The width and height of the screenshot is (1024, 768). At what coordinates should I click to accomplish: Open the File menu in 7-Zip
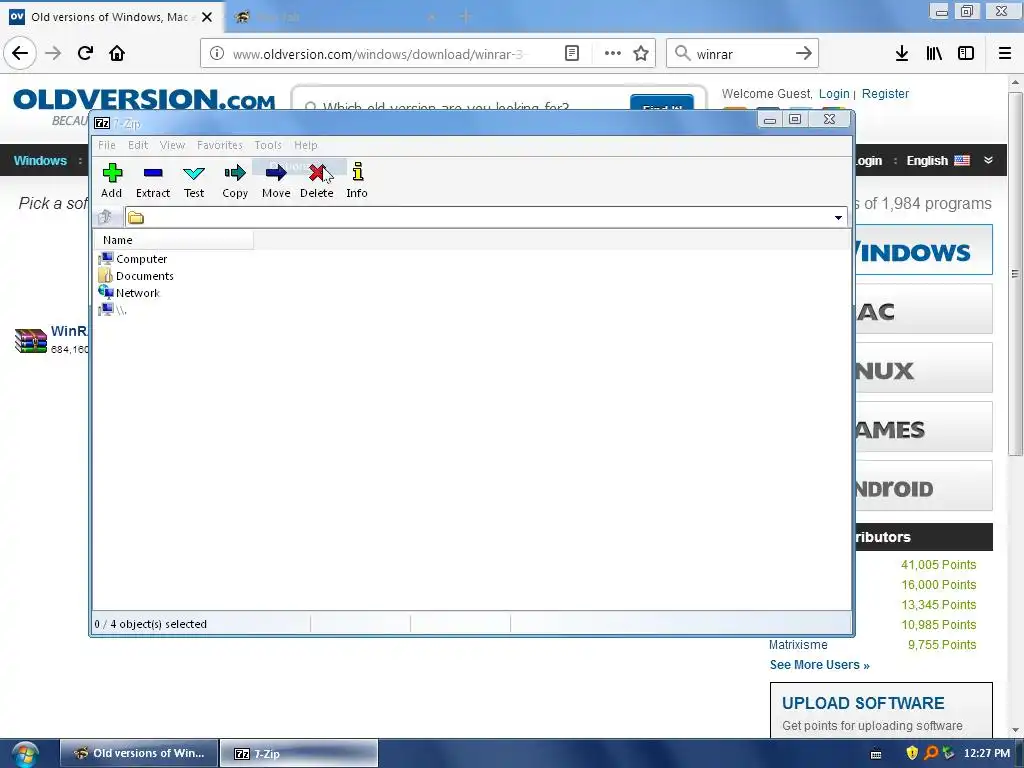coord(106,145)
